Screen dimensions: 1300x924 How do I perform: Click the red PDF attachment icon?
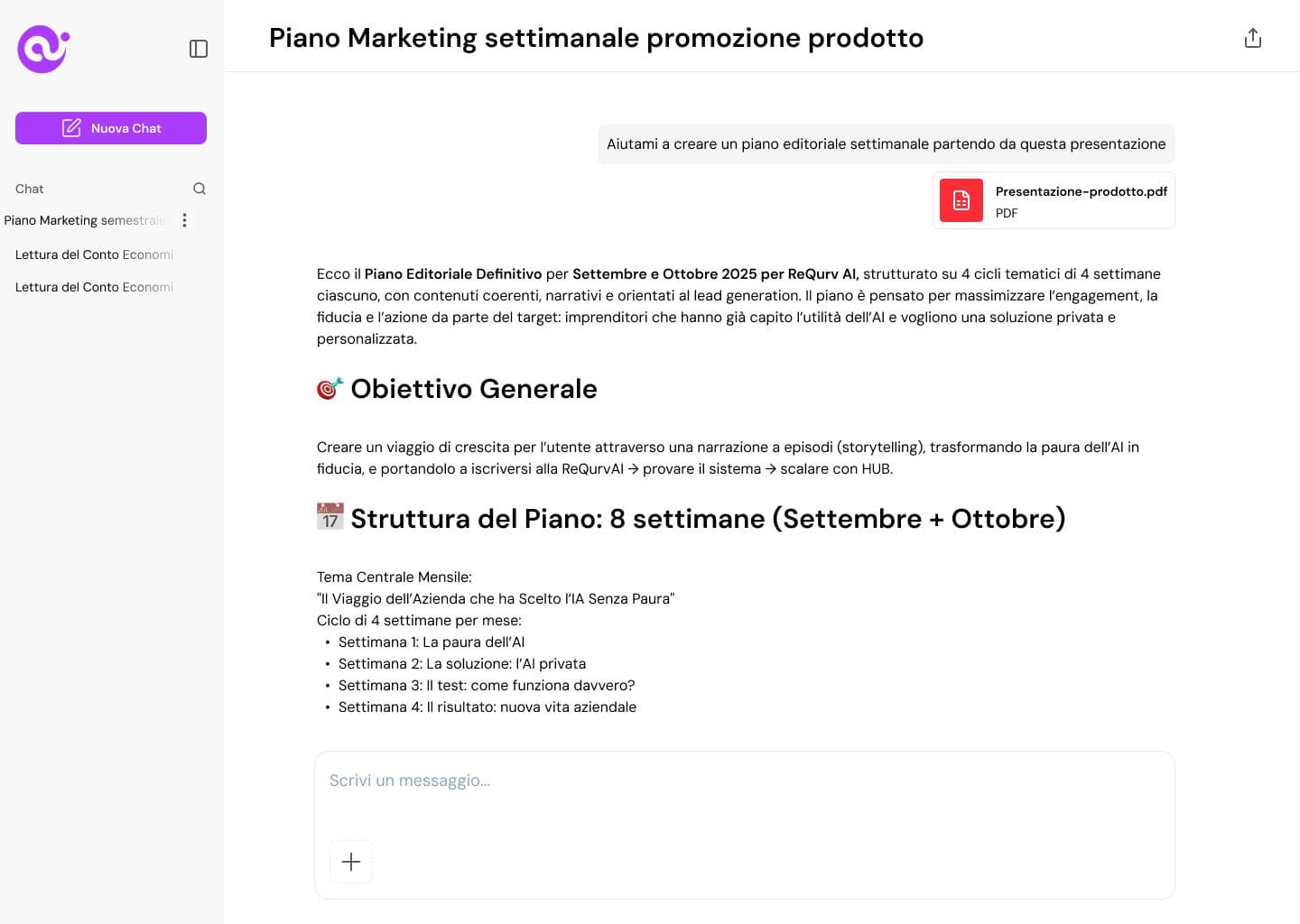[x=961, y=200]
